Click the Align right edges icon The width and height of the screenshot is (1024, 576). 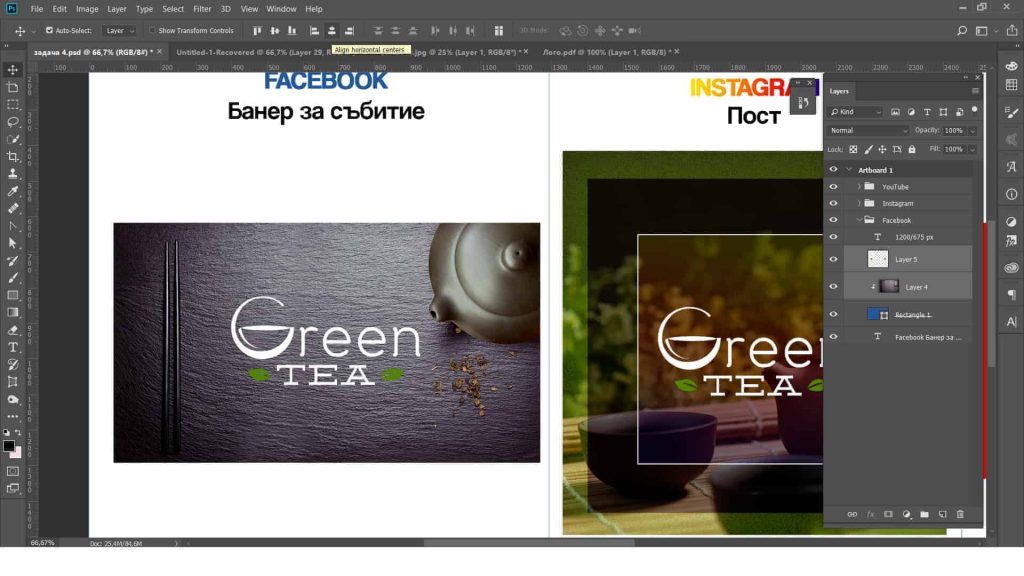coord(349,31)
